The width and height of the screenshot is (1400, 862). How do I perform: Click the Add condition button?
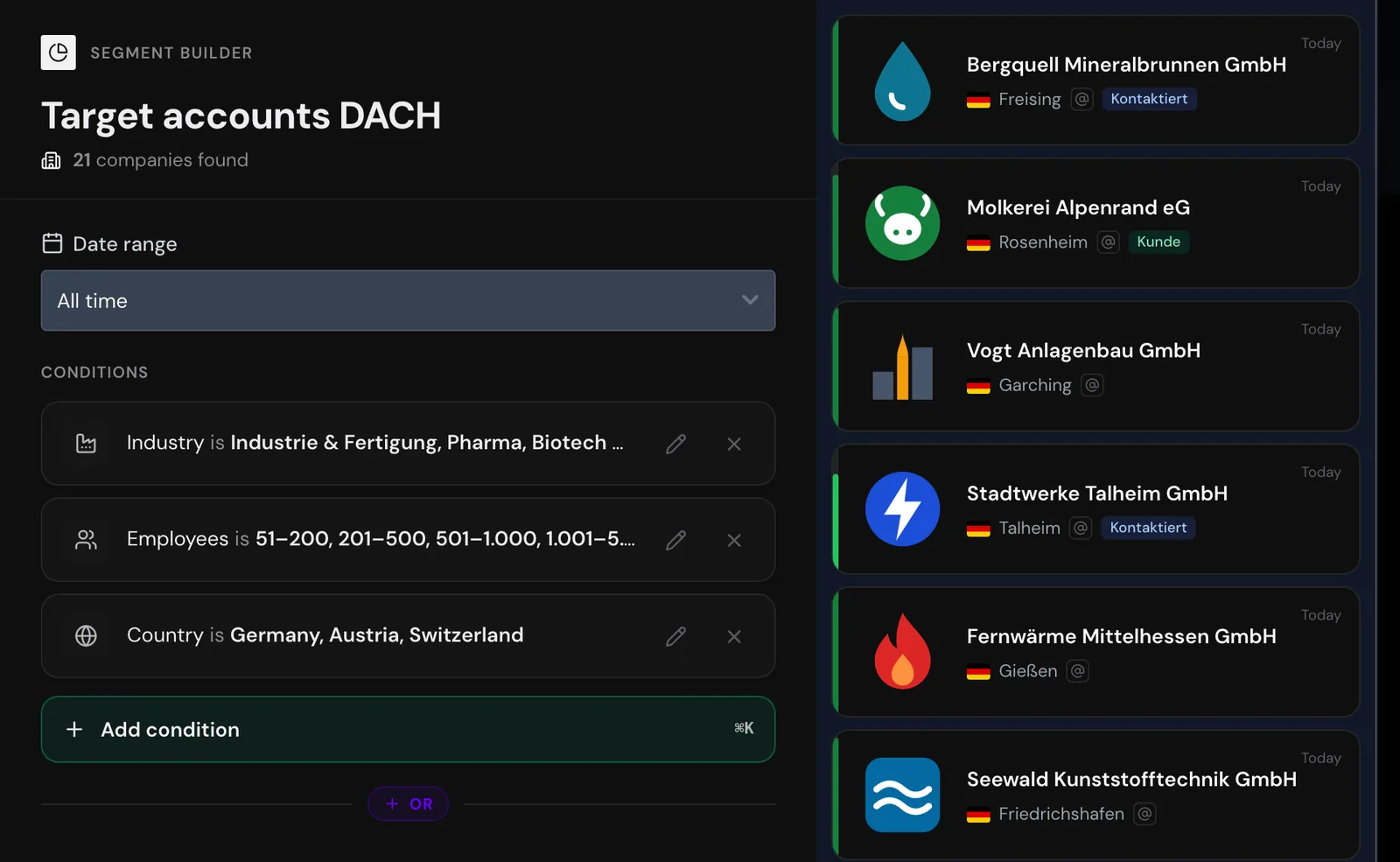tap(408, 729)
